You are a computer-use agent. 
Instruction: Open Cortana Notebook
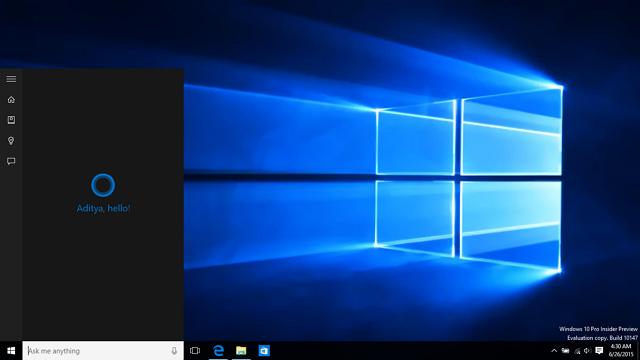click(11, 120)
